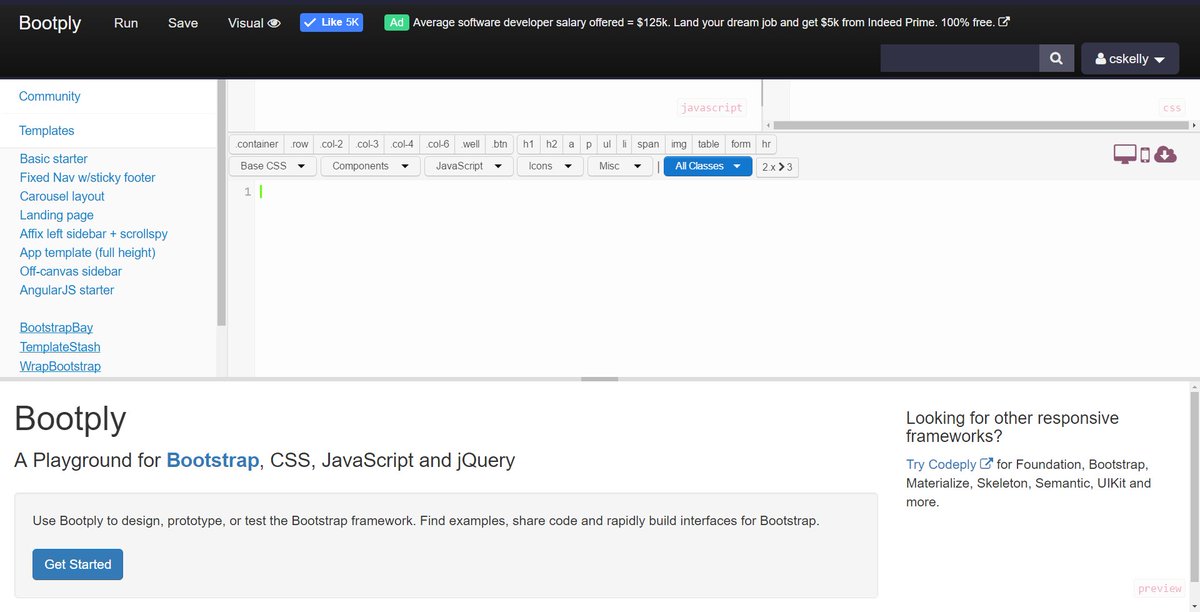Screen dimensions: 1200x612
Task: Open the All Classes dropdown
Action: (x=708, y=166)
